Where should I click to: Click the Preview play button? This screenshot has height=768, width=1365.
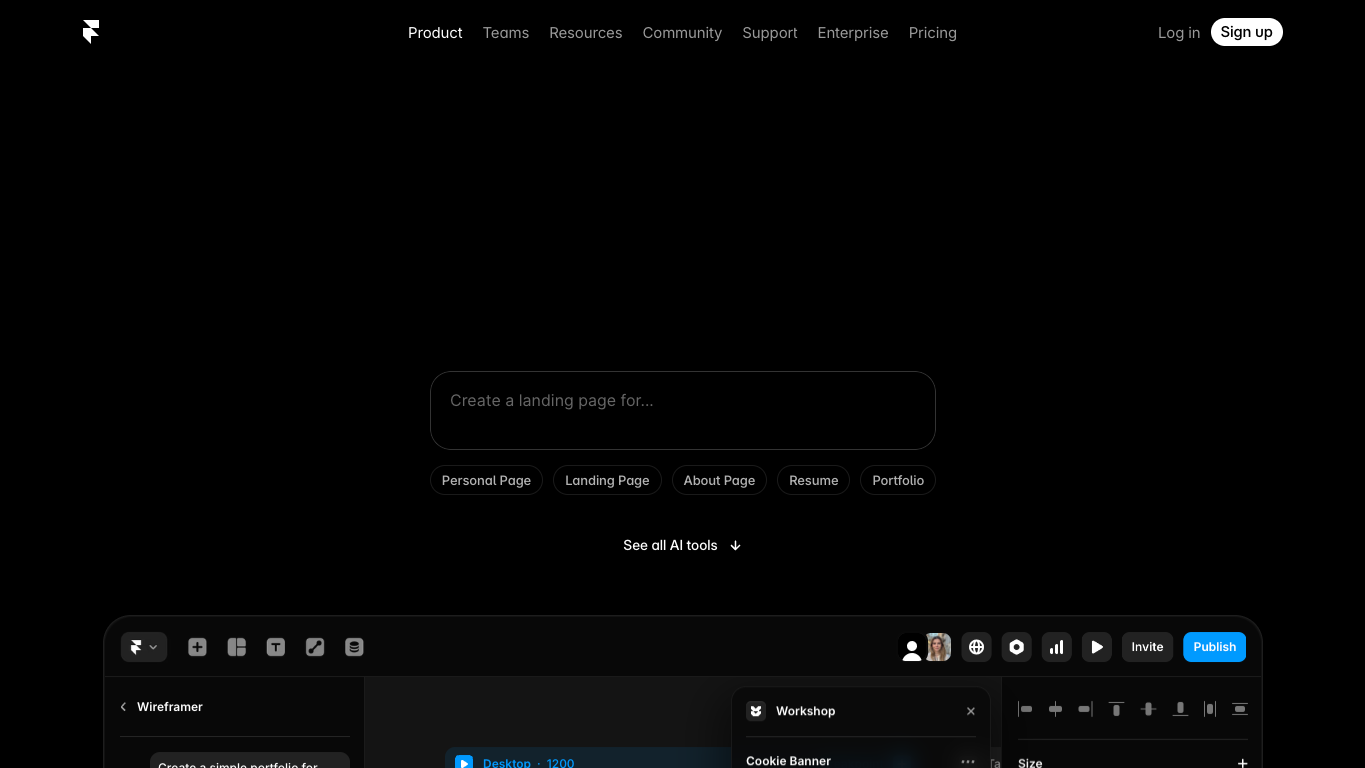point(1097,647)
